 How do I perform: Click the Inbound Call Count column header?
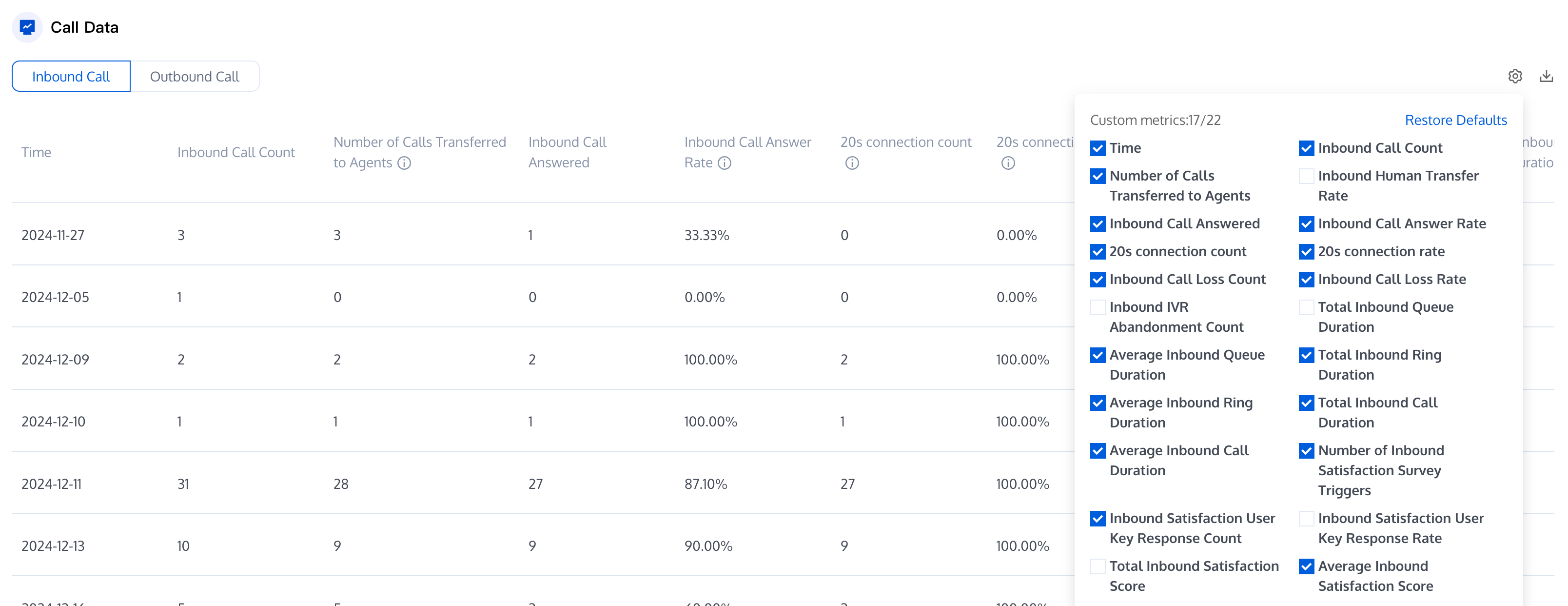pos(235,152)
